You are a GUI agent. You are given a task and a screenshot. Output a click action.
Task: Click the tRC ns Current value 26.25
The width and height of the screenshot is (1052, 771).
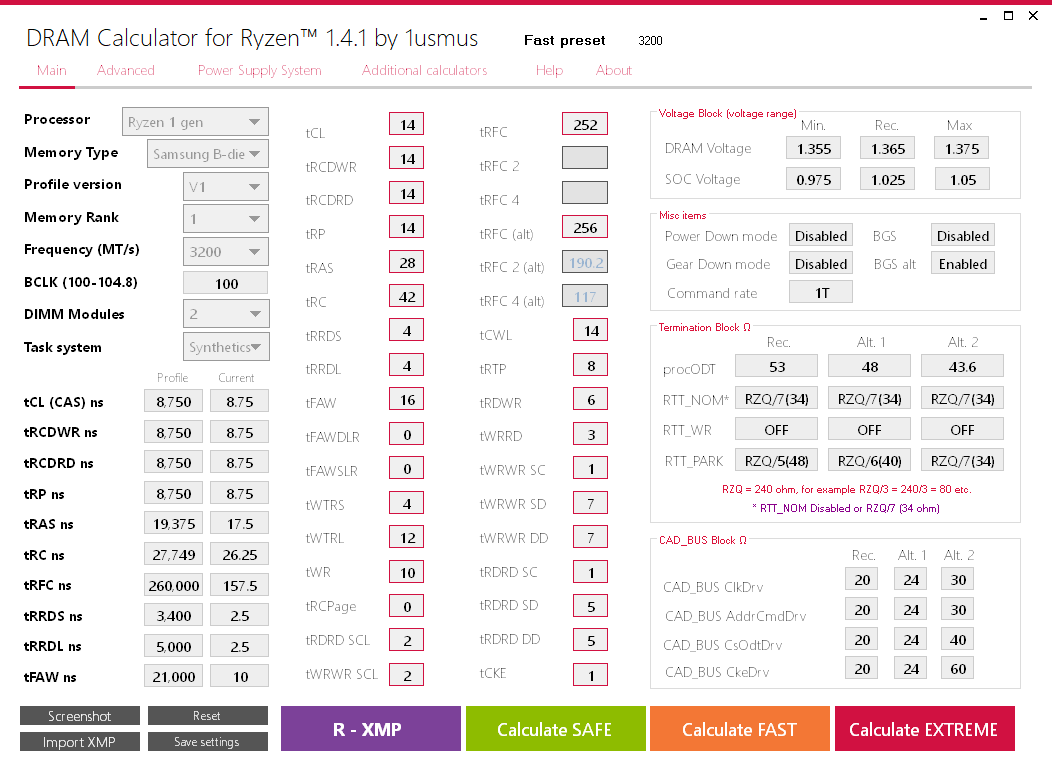point(240,554)
